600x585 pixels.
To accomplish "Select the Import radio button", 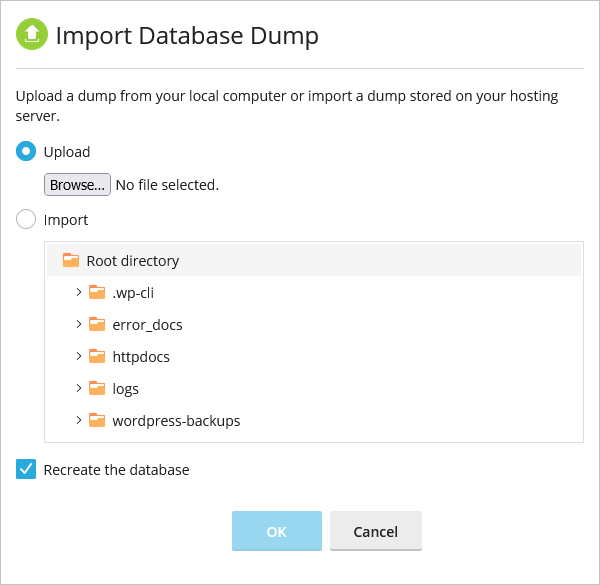I will pyautogui.click(x=26, y=219).
